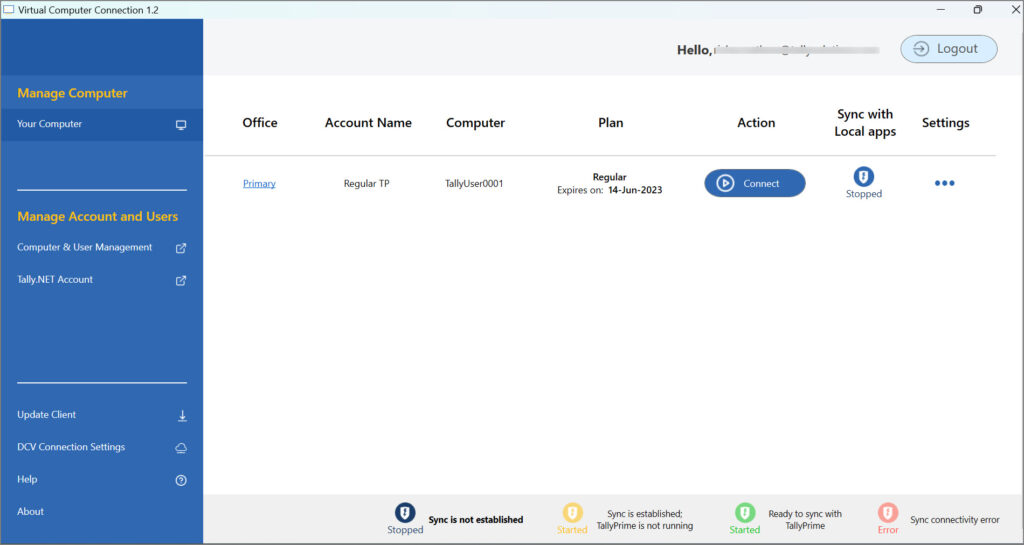
Task: Click the Sync connectivity error text
Action: click(955, 520)
